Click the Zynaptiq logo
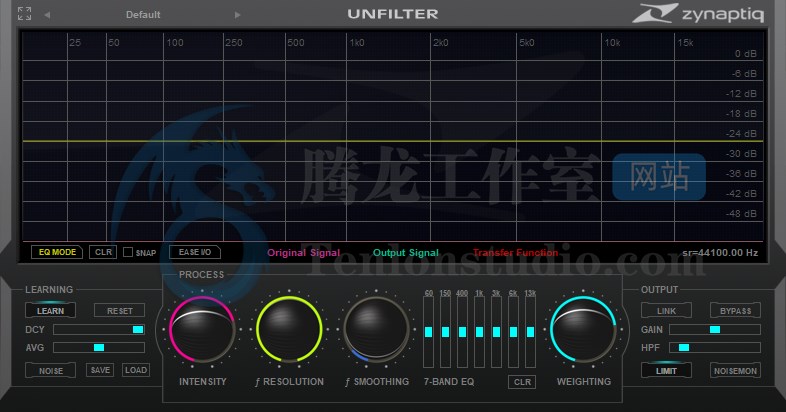The image size is (786, 412). point(697,14)
